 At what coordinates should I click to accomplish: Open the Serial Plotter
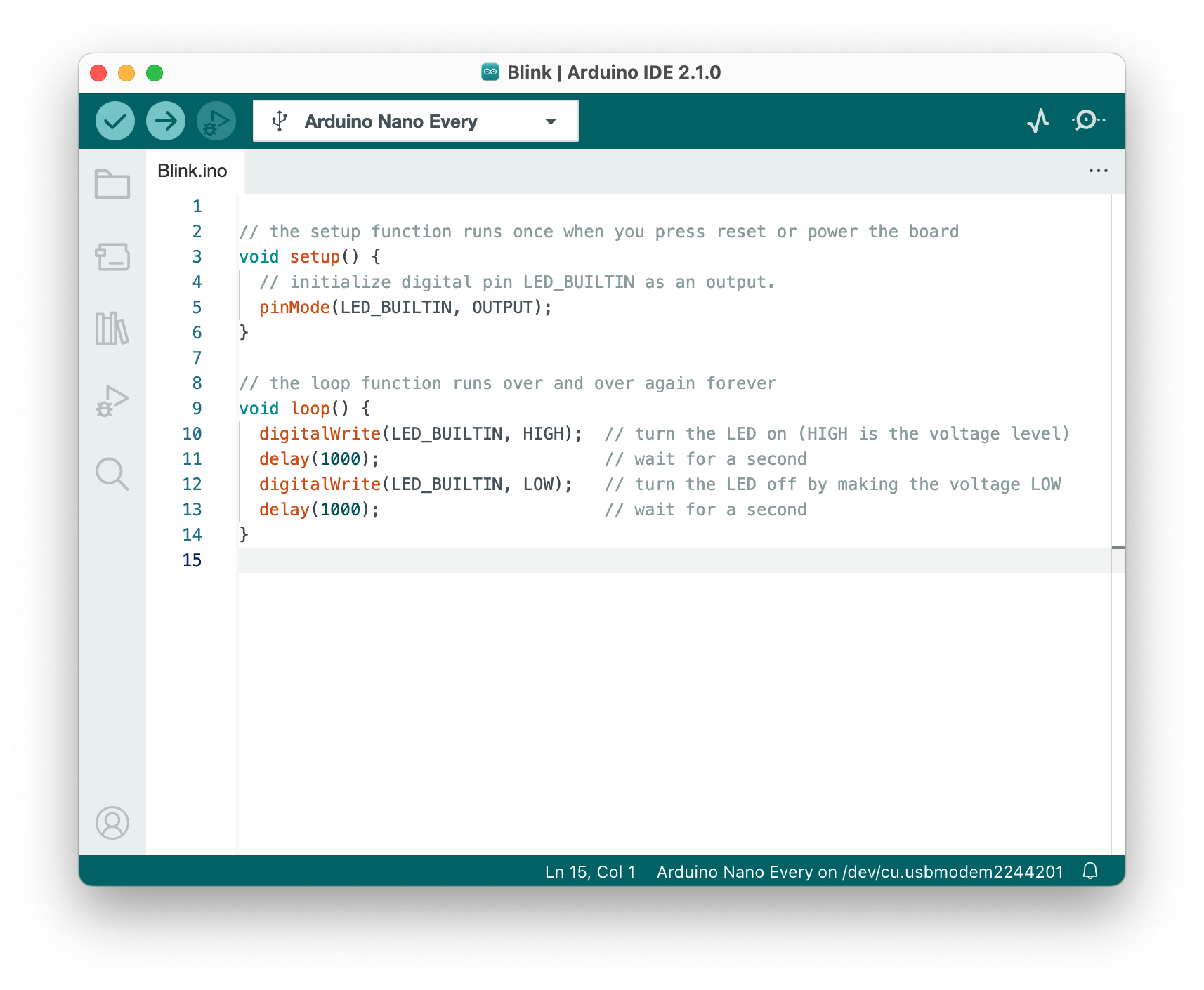tap(1038, 121)
